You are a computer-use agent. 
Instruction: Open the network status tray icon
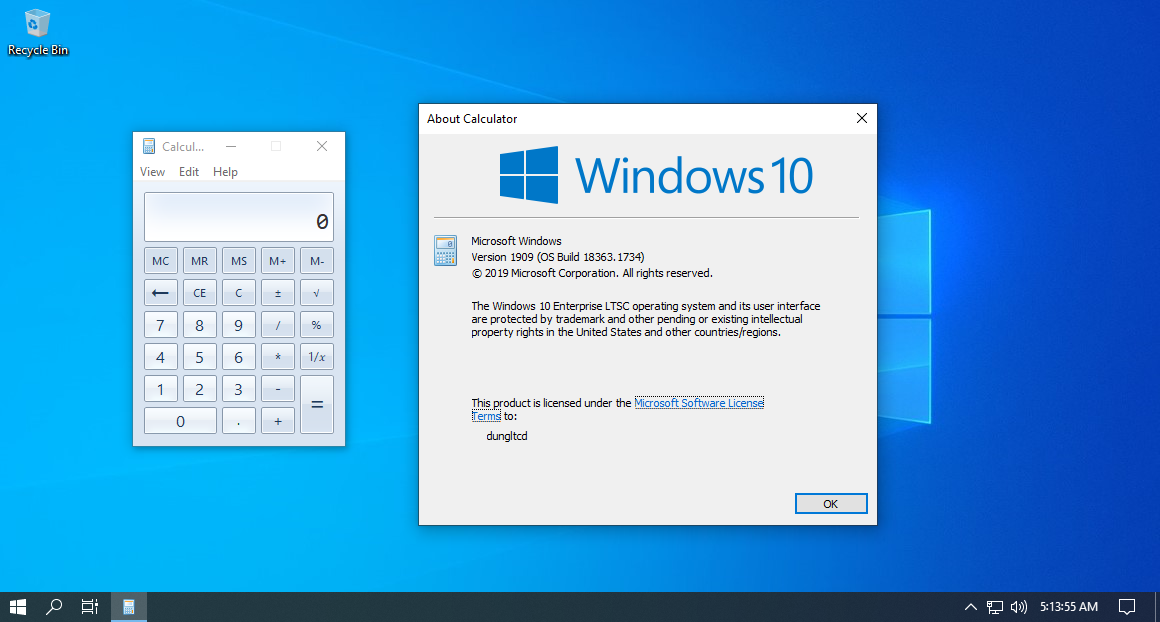coord(995,607)
